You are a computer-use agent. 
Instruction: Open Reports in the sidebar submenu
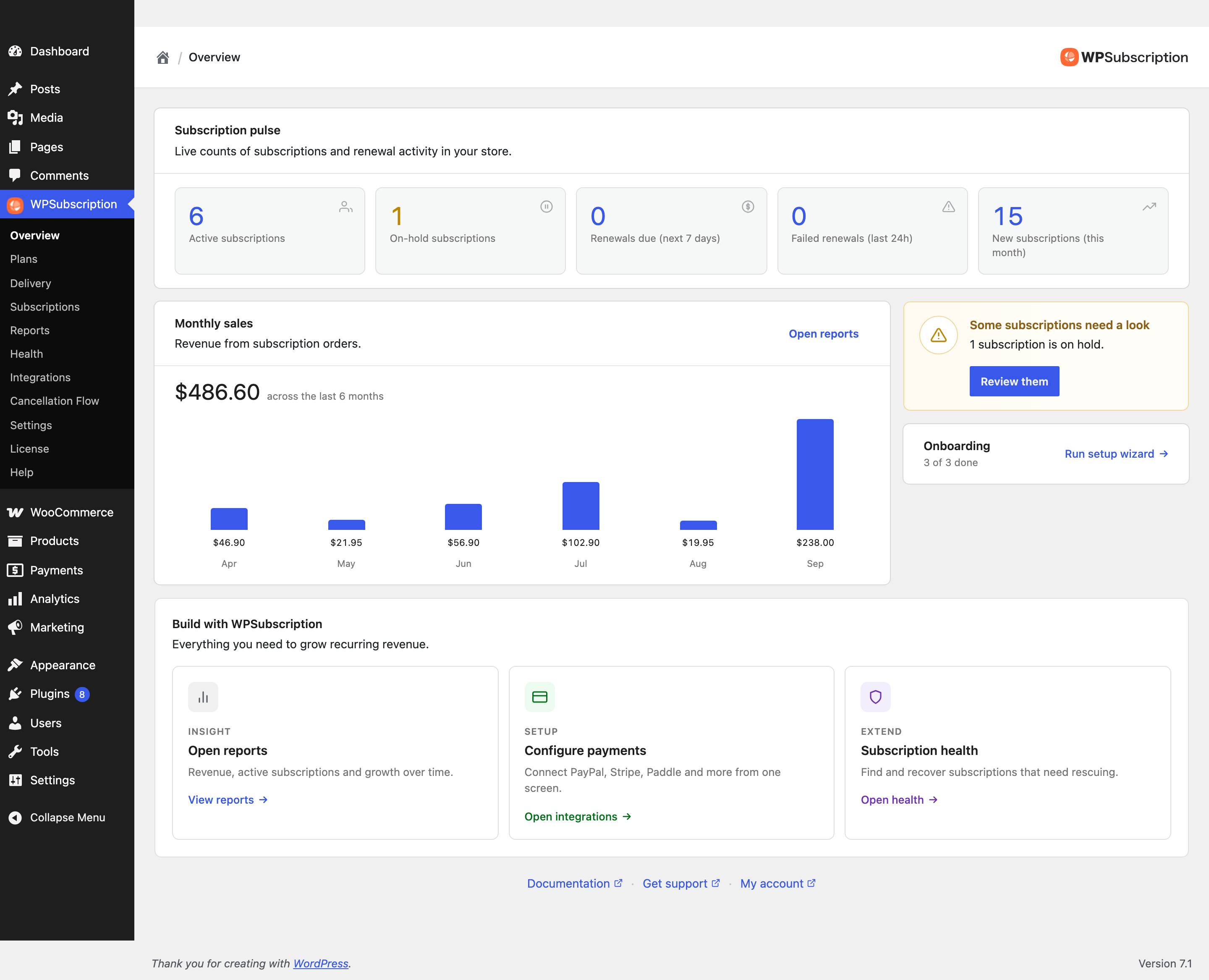pos(30,330)
